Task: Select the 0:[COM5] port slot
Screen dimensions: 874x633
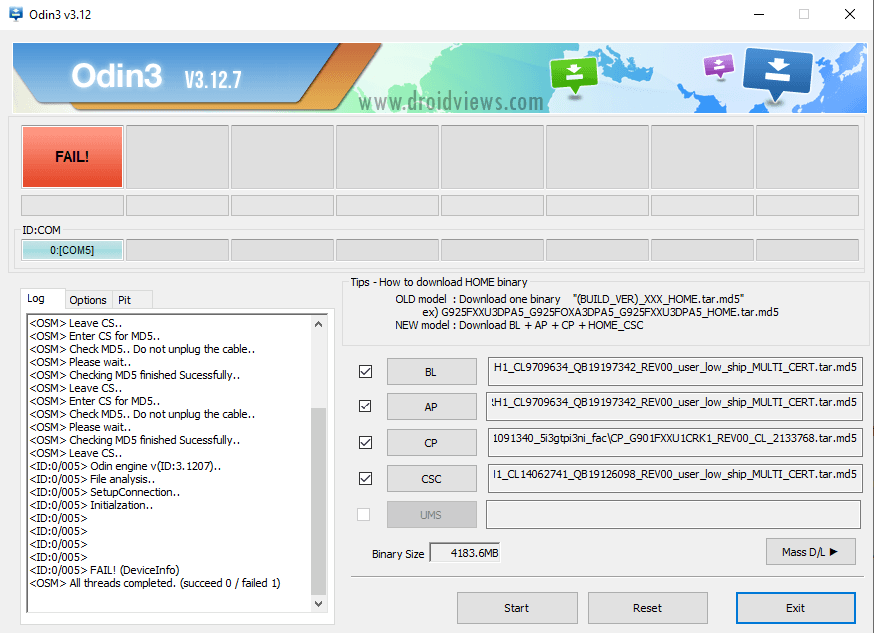Action: coord(72,250)
